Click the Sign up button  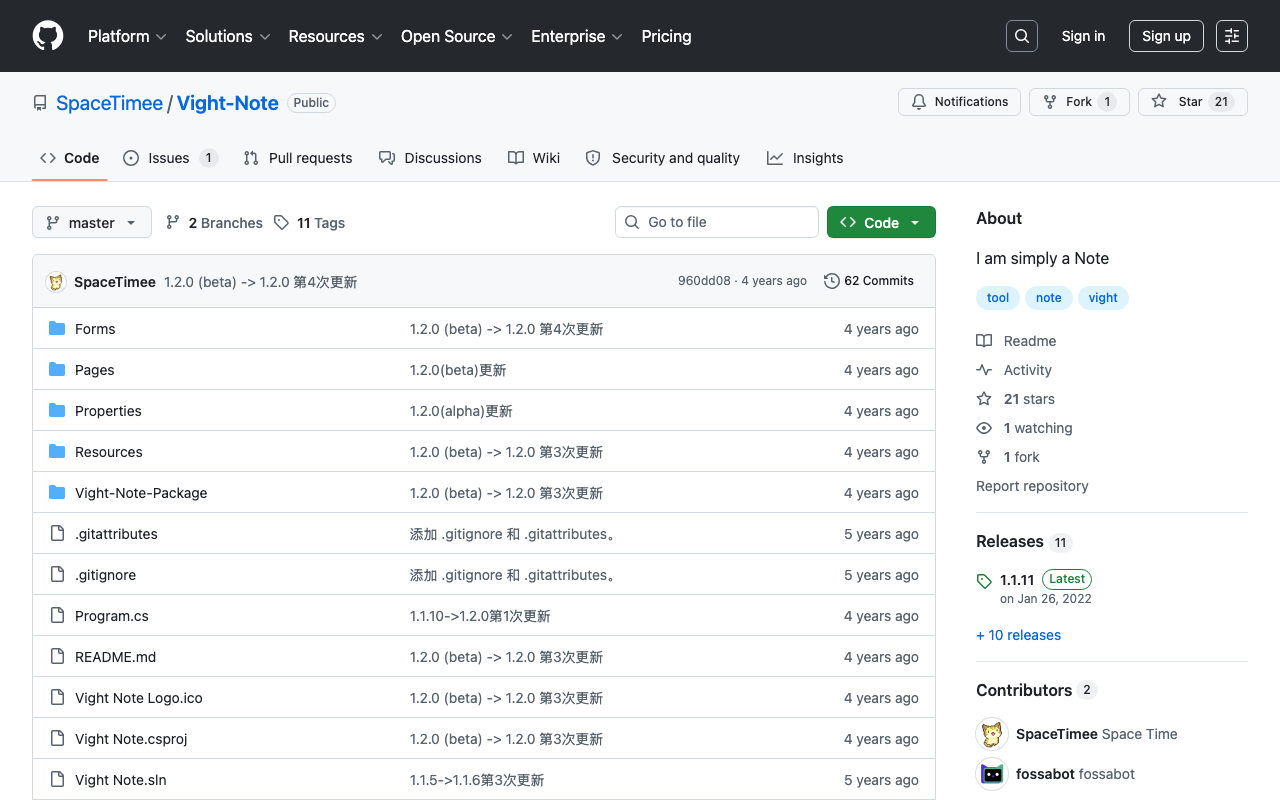coord(1166,36)
